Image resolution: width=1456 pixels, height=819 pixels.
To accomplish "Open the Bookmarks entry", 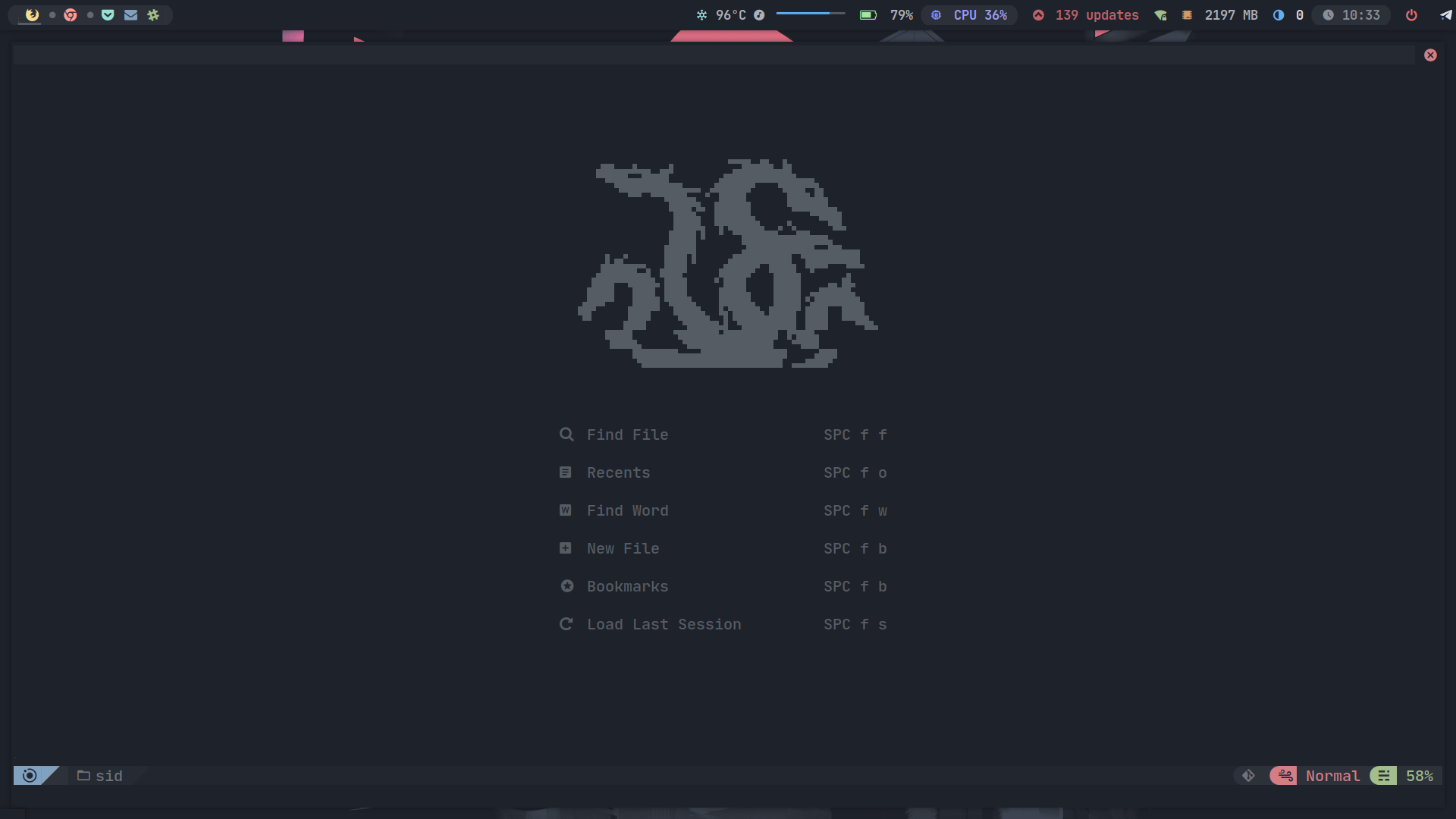I will [x=627, y=586].
